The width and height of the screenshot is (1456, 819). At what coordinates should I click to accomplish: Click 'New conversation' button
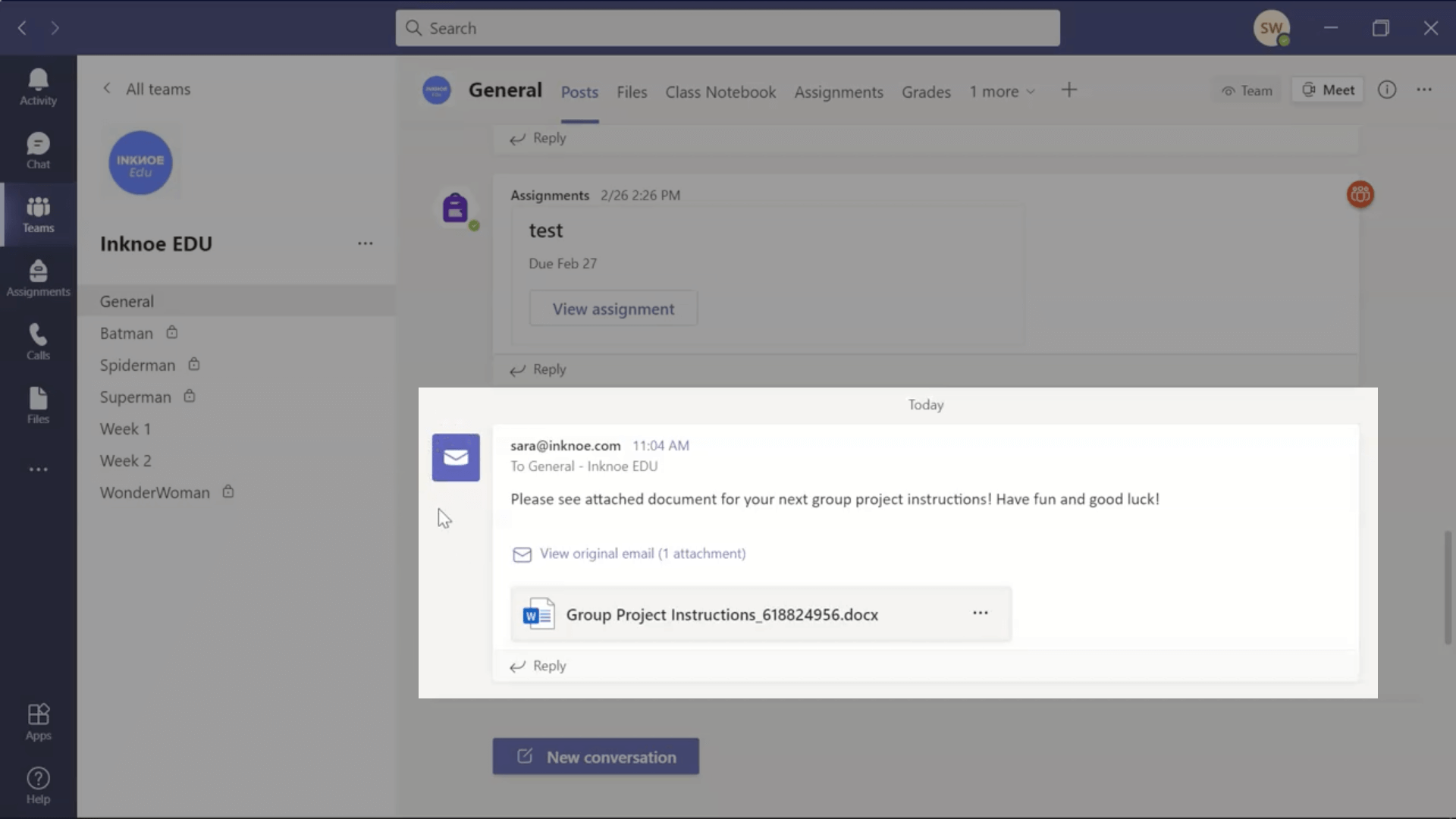596,756
